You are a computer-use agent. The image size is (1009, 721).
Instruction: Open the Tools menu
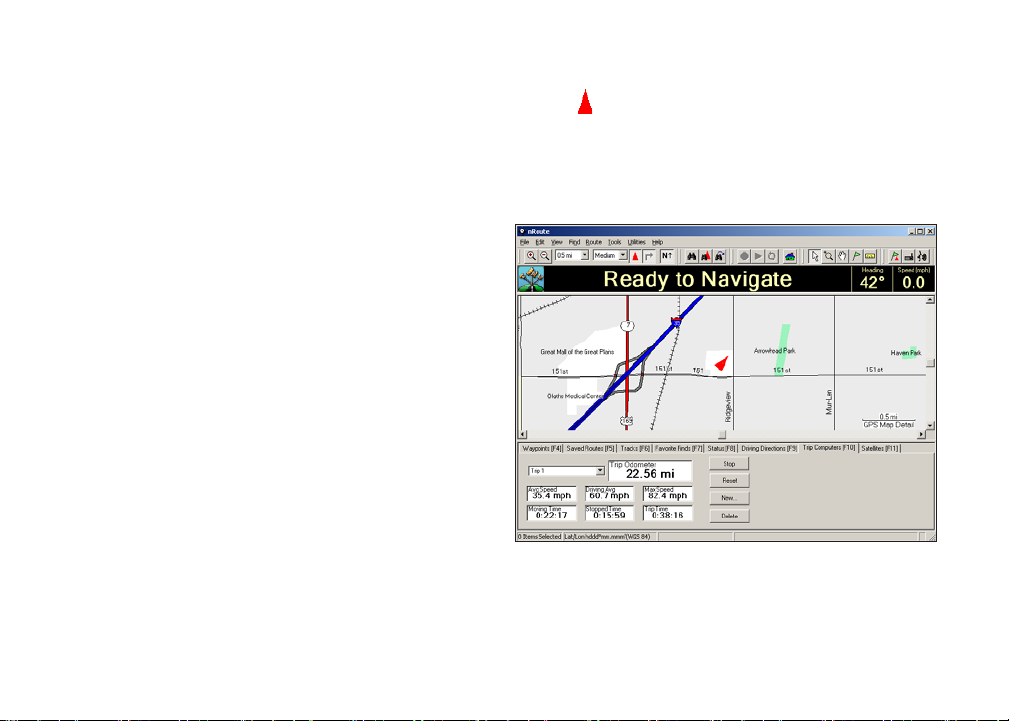(615, 242)
